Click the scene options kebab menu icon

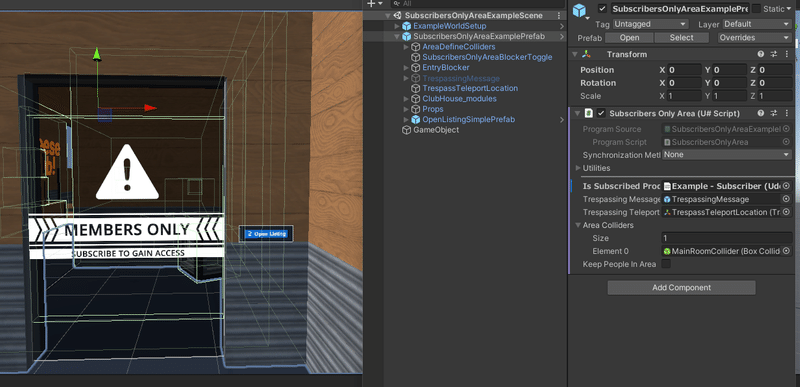[560, 15]
